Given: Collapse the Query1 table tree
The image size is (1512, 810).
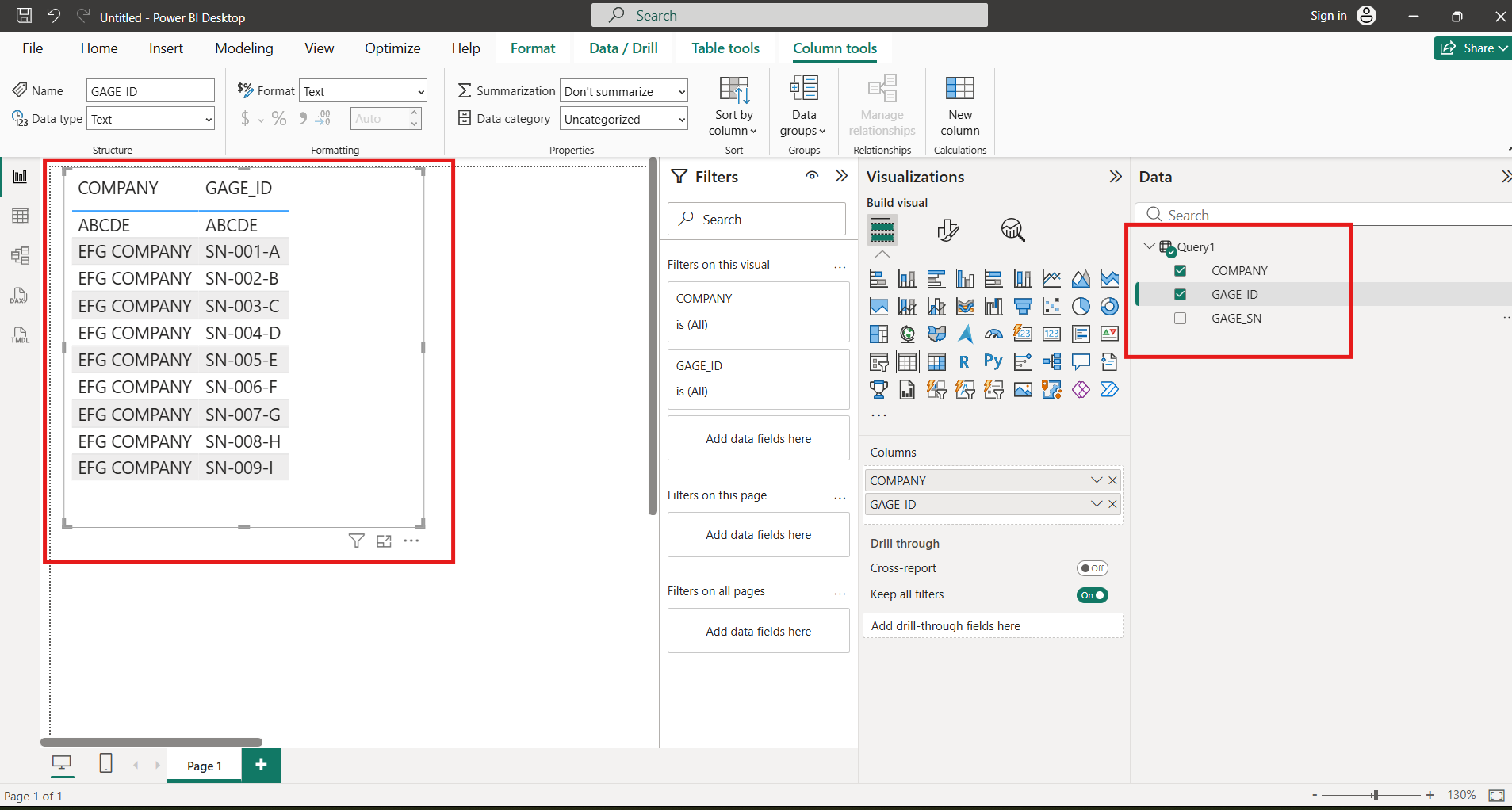Looking at the screenshot, I should pos(1149,246).
